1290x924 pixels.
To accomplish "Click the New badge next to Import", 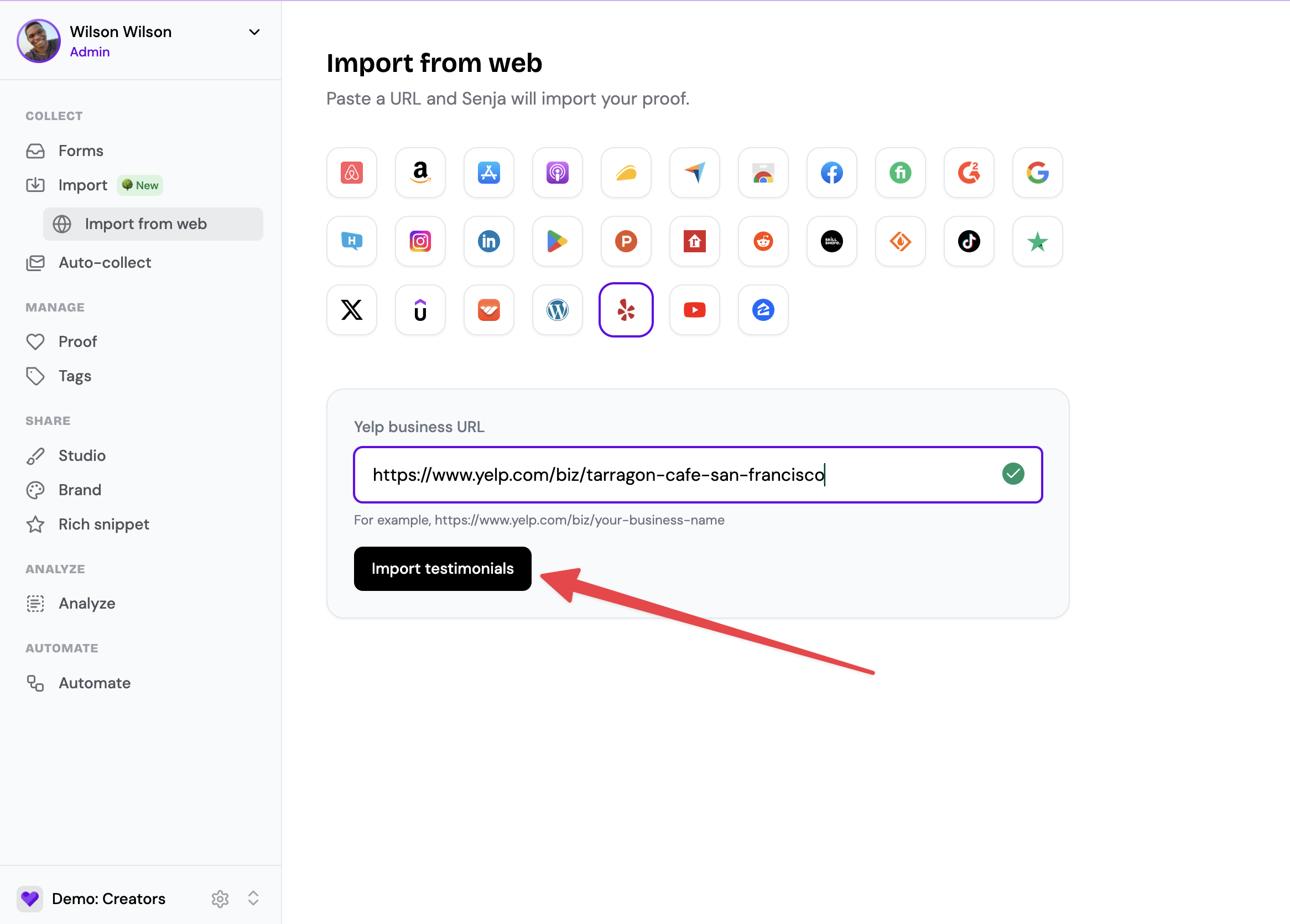I will click(140, 185).
